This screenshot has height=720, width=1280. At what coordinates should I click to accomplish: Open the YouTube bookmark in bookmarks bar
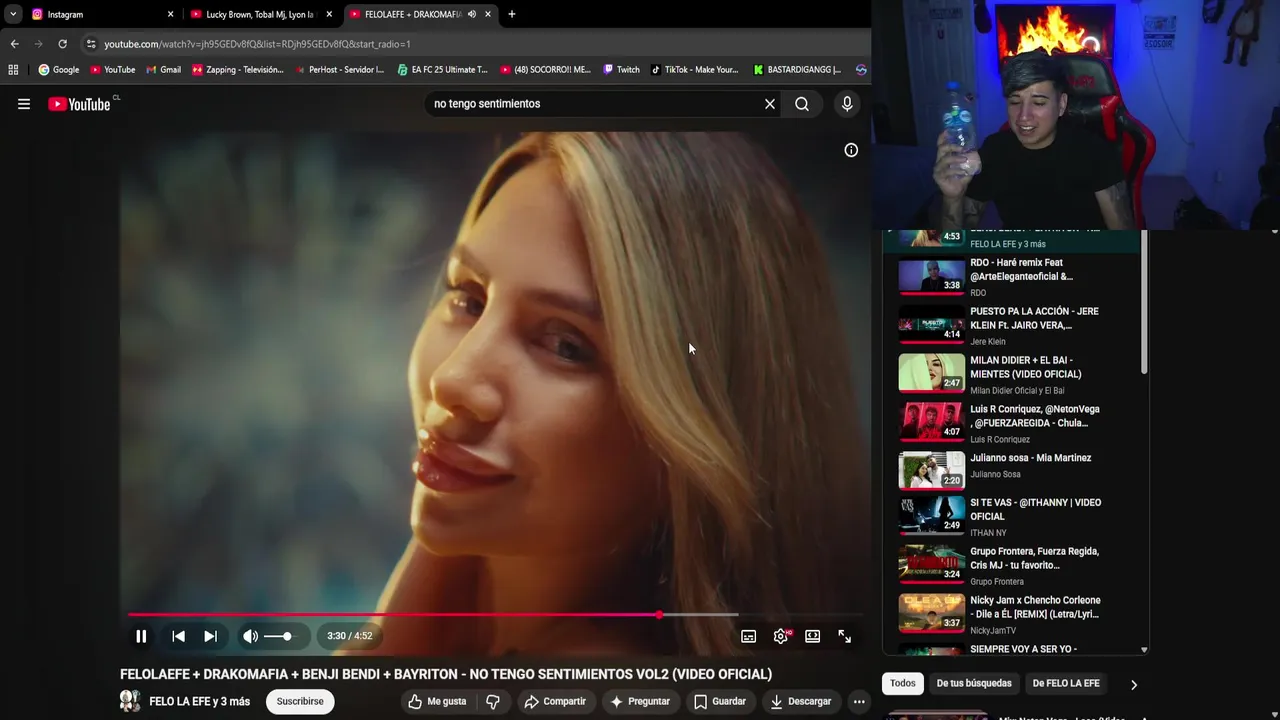112,70
